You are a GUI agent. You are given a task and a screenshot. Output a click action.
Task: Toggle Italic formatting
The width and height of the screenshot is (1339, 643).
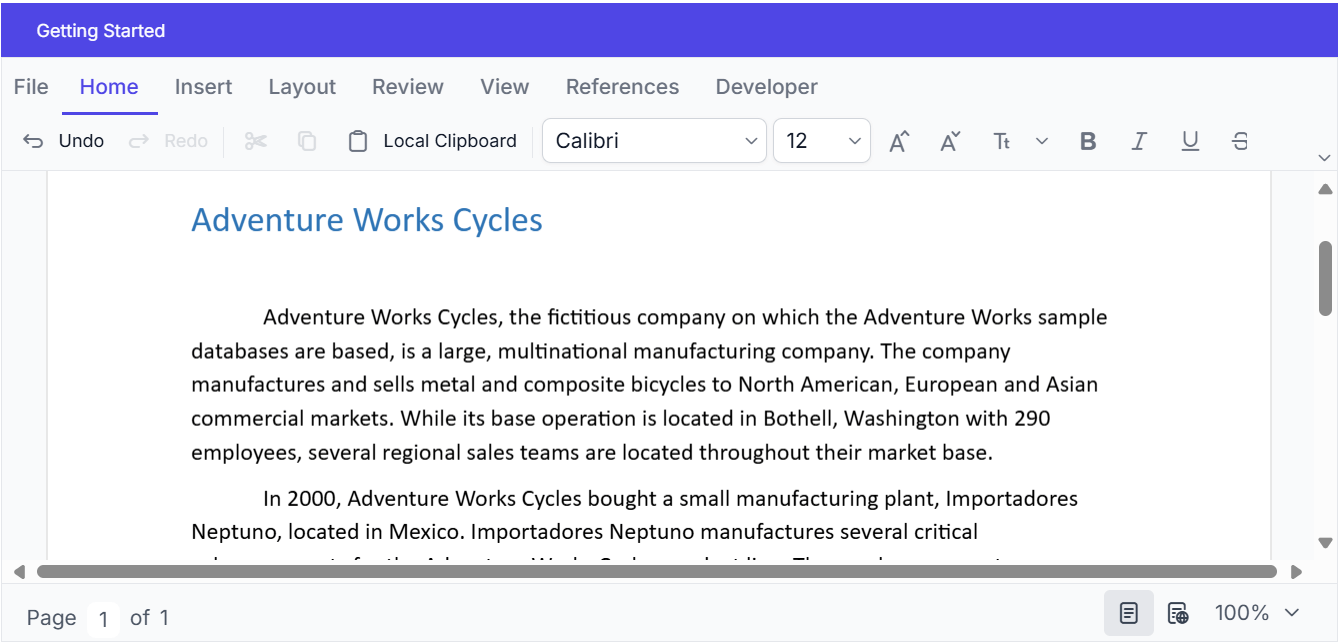(1138, 141)
